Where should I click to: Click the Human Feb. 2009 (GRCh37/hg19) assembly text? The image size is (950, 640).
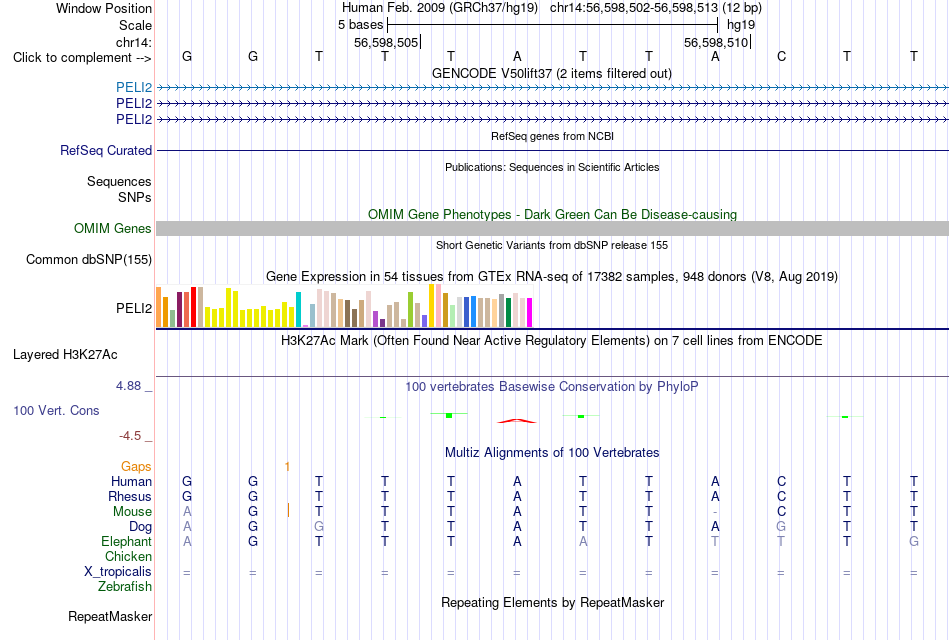pyautogui.click(x=440, y=8)
